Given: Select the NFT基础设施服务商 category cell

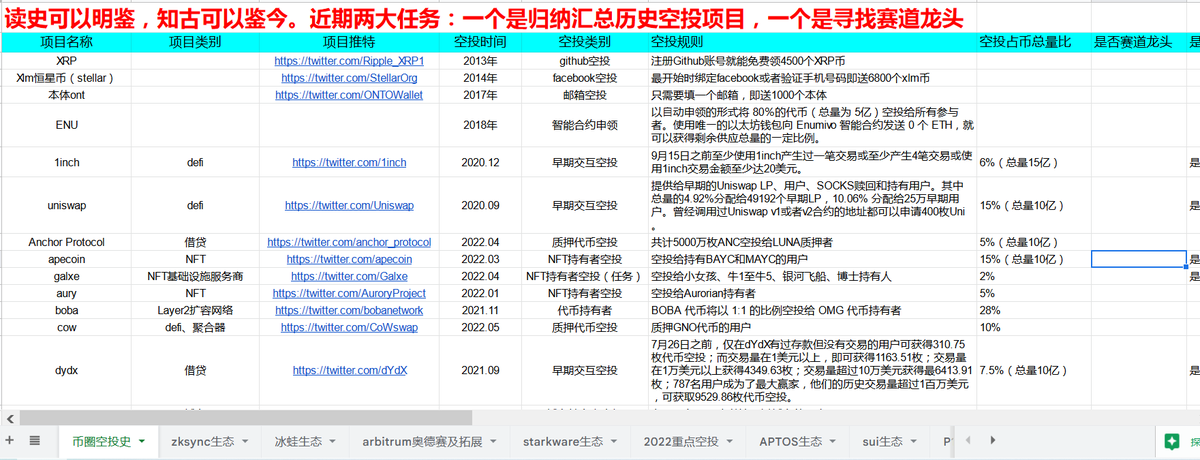Looking at the screenshot, I should coord(196,276).
